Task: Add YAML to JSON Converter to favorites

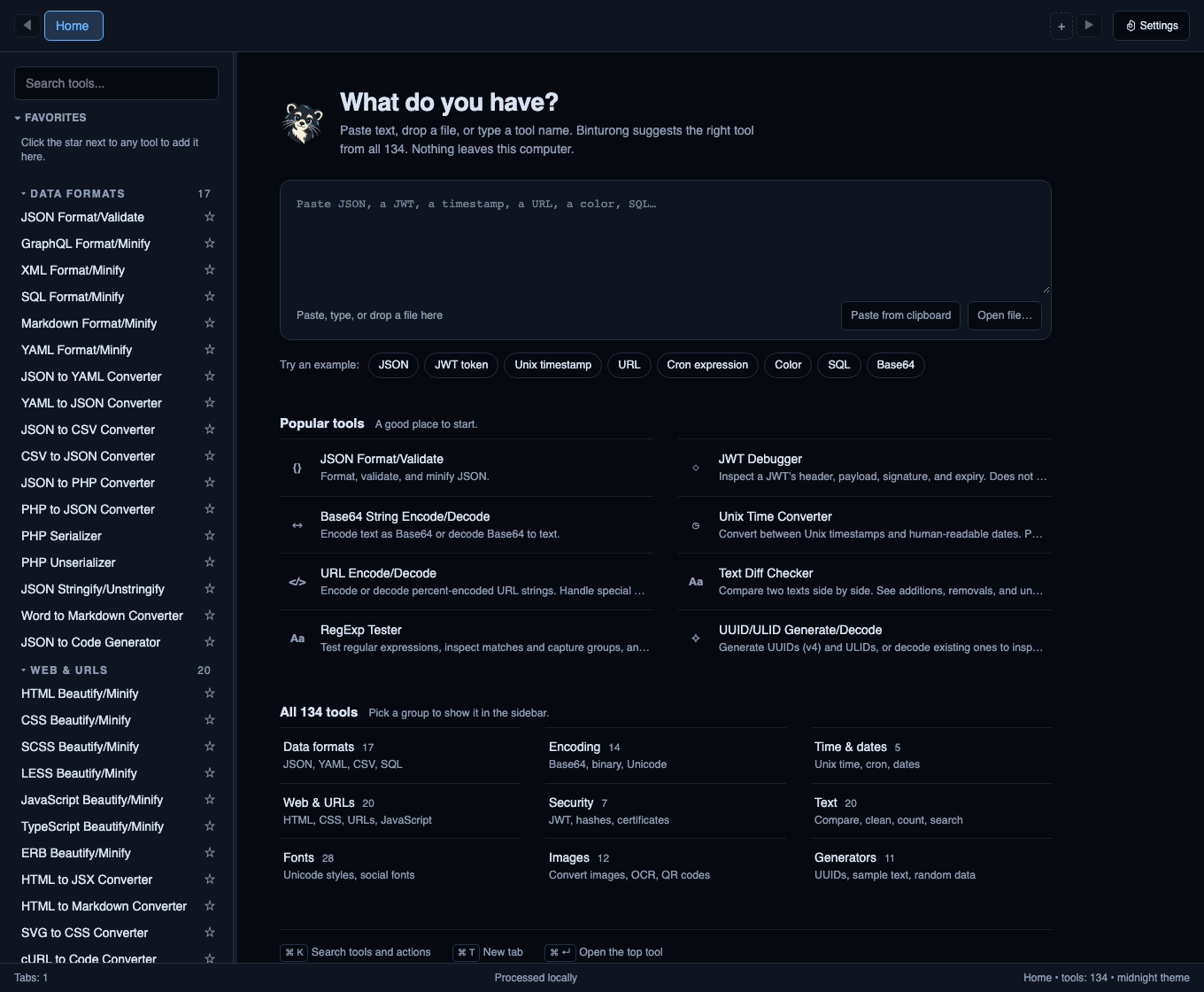Action: (x=210, y=403)
